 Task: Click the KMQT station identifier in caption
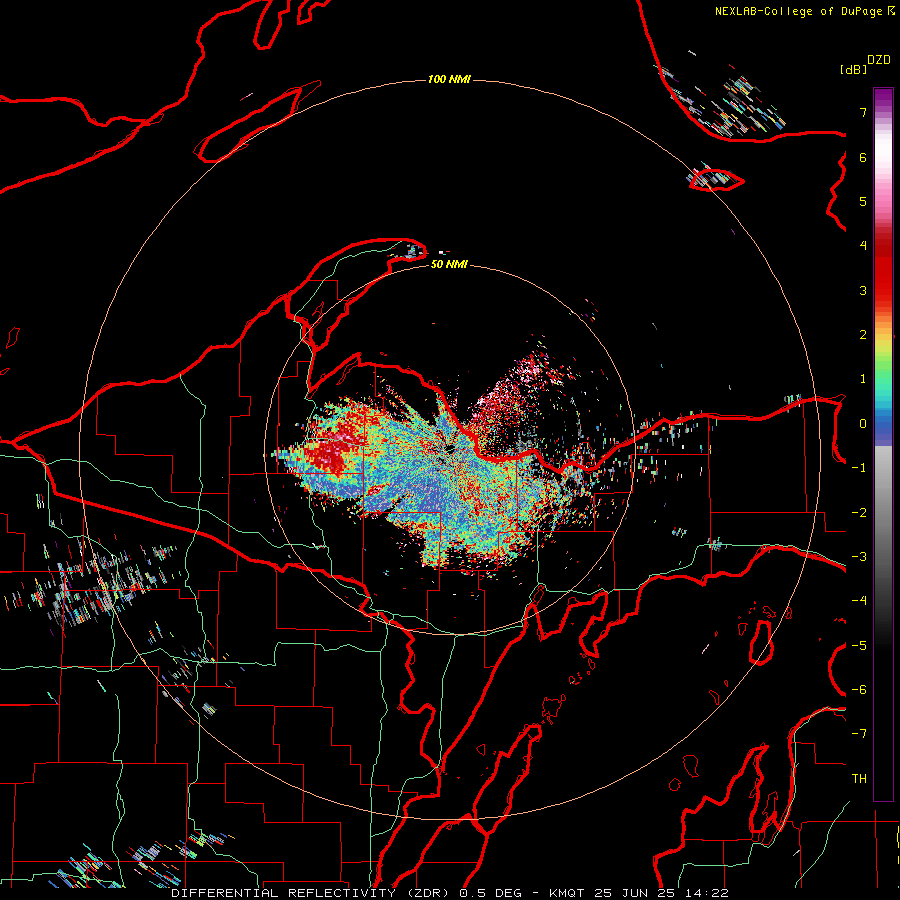pyautogui.click(x=566, y=893)
